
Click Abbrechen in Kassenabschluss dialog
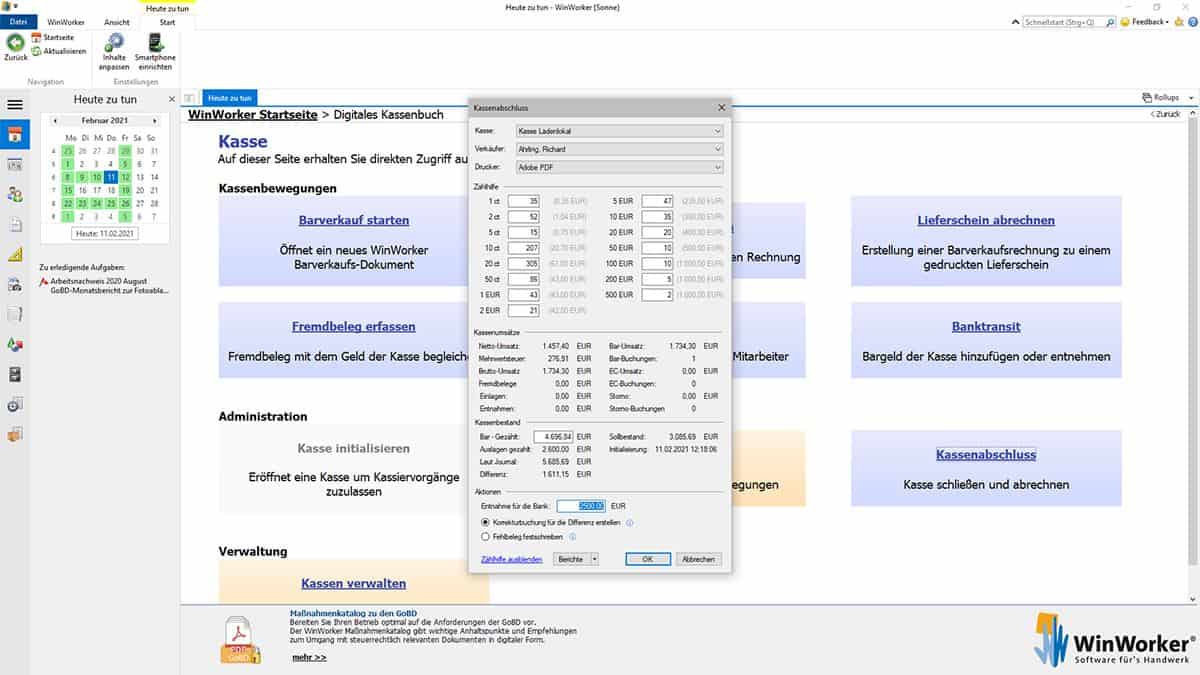click(x=699, y=559)
